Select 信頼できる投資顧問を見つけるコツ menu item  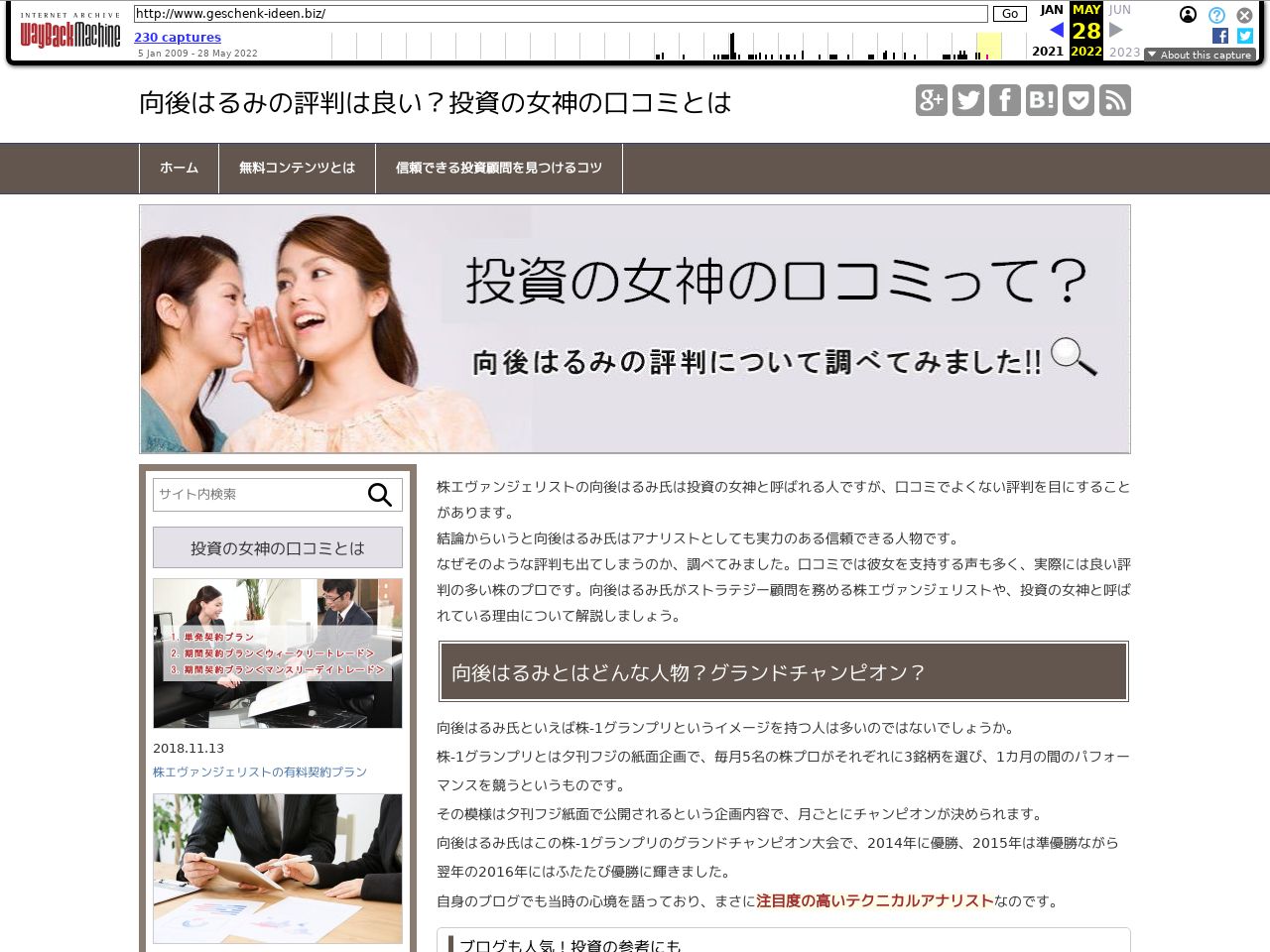(x=498, y=169)
